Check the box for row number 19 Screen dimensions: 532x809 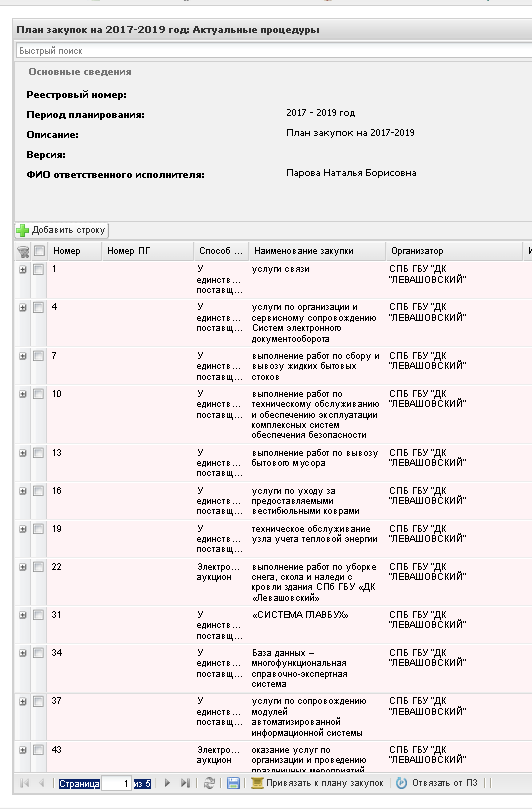point(39,529)
